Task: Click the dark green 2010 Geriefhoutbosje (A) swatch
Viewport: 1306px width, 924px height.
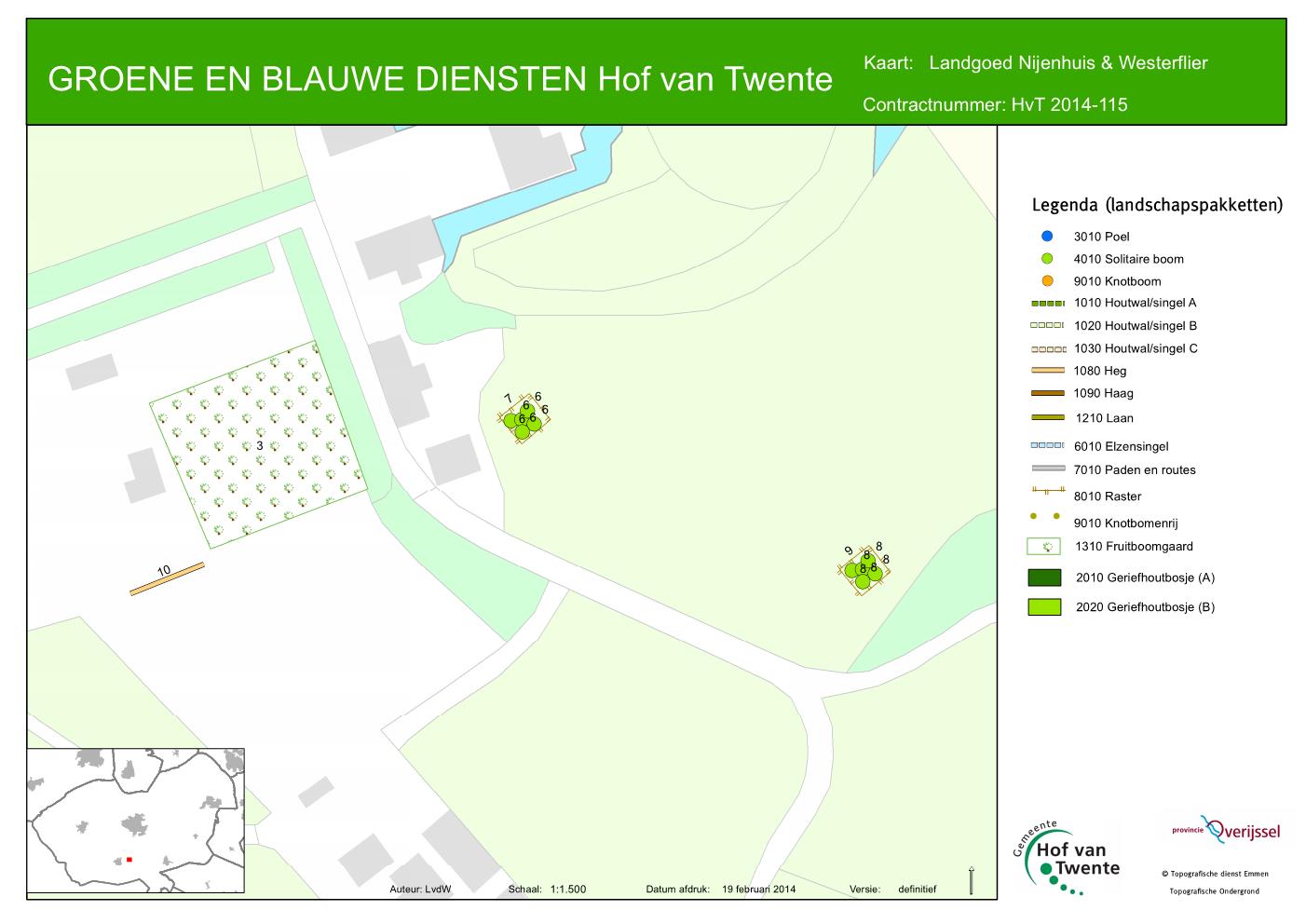Action: click(x=1045, y=577)
